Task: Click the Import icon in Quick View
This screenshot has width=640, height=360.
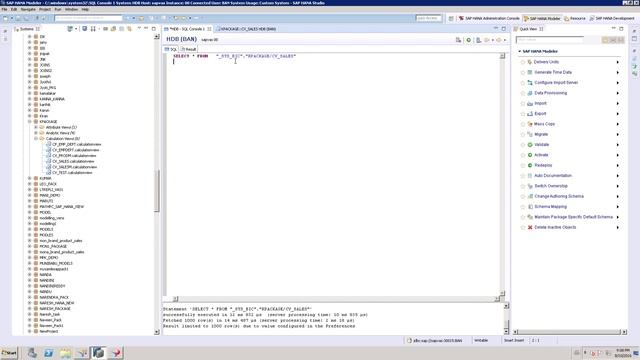Action: click(530, 103)
